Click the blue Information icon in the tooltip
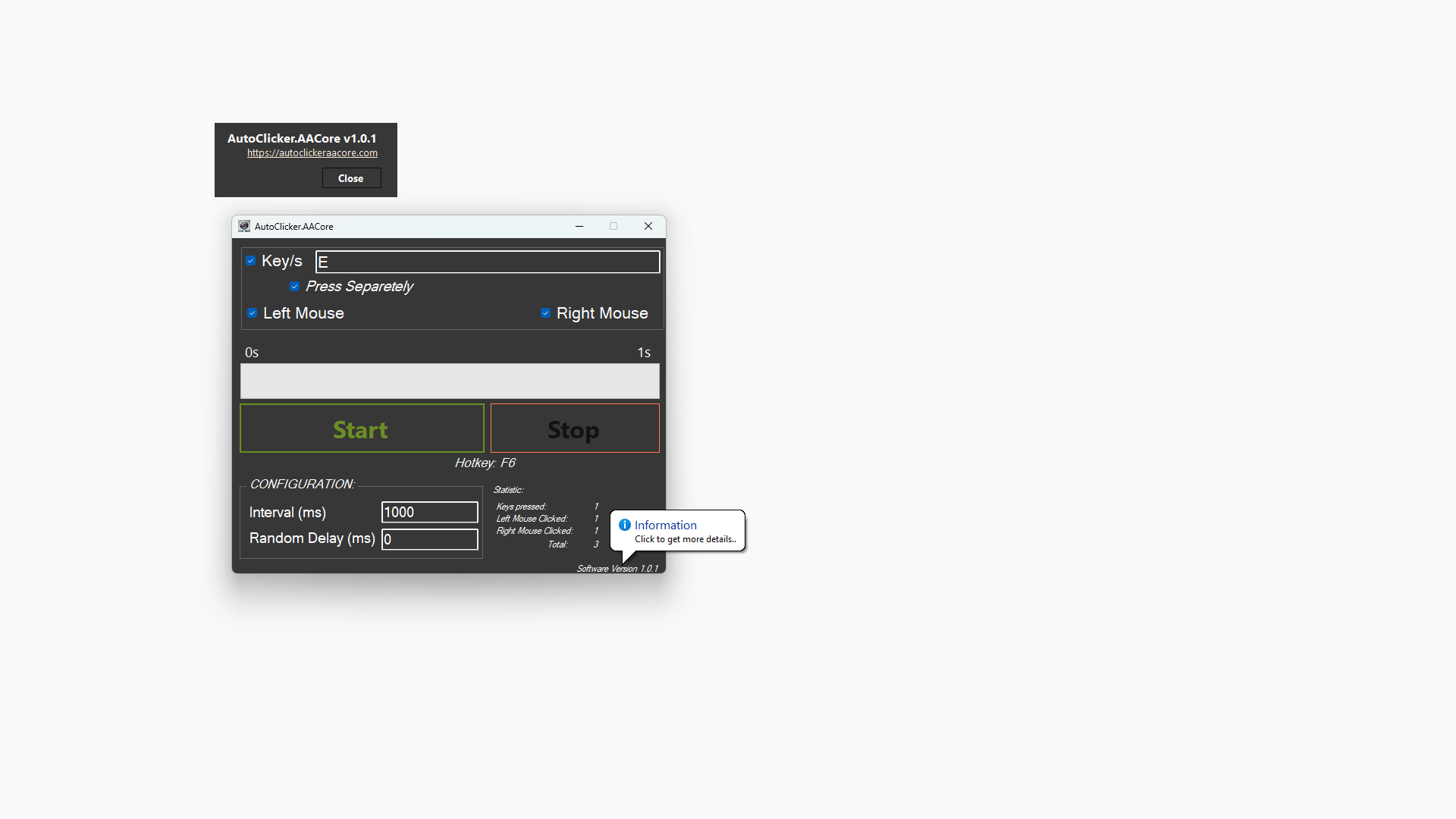 click(625, 525)
